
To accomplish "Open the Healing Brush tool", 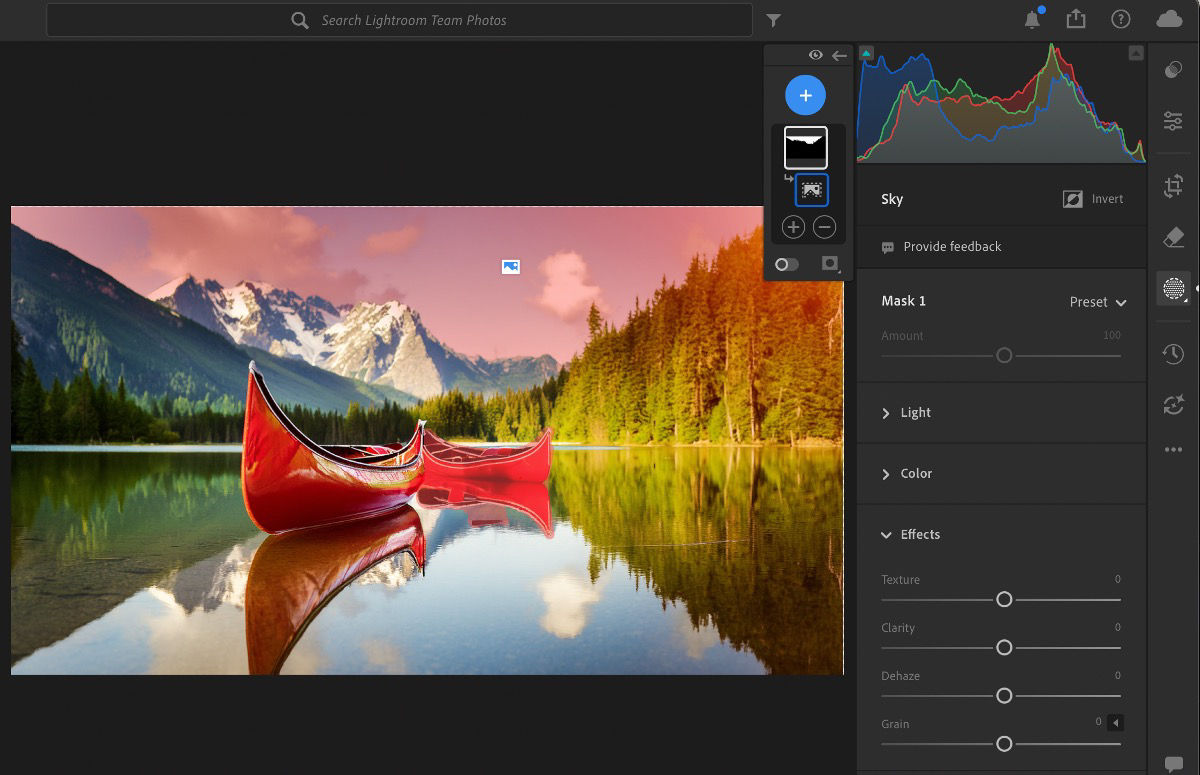I will coord(1173,237).
